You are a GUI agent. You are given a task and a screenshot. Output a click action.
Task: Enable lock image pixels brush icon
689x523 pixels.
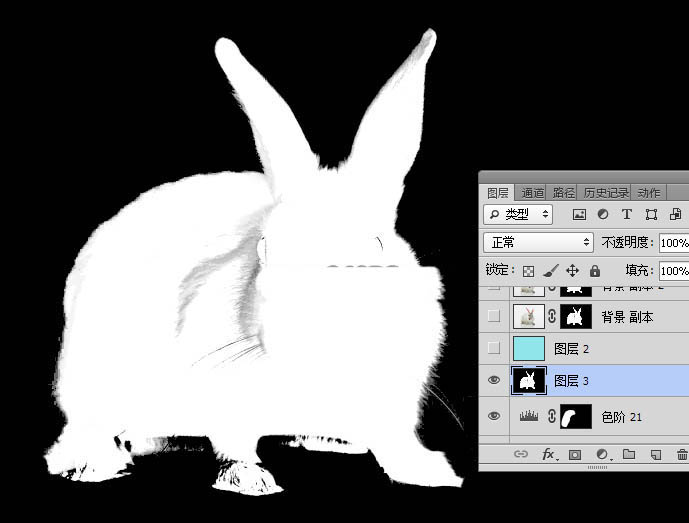pos(550,271)
